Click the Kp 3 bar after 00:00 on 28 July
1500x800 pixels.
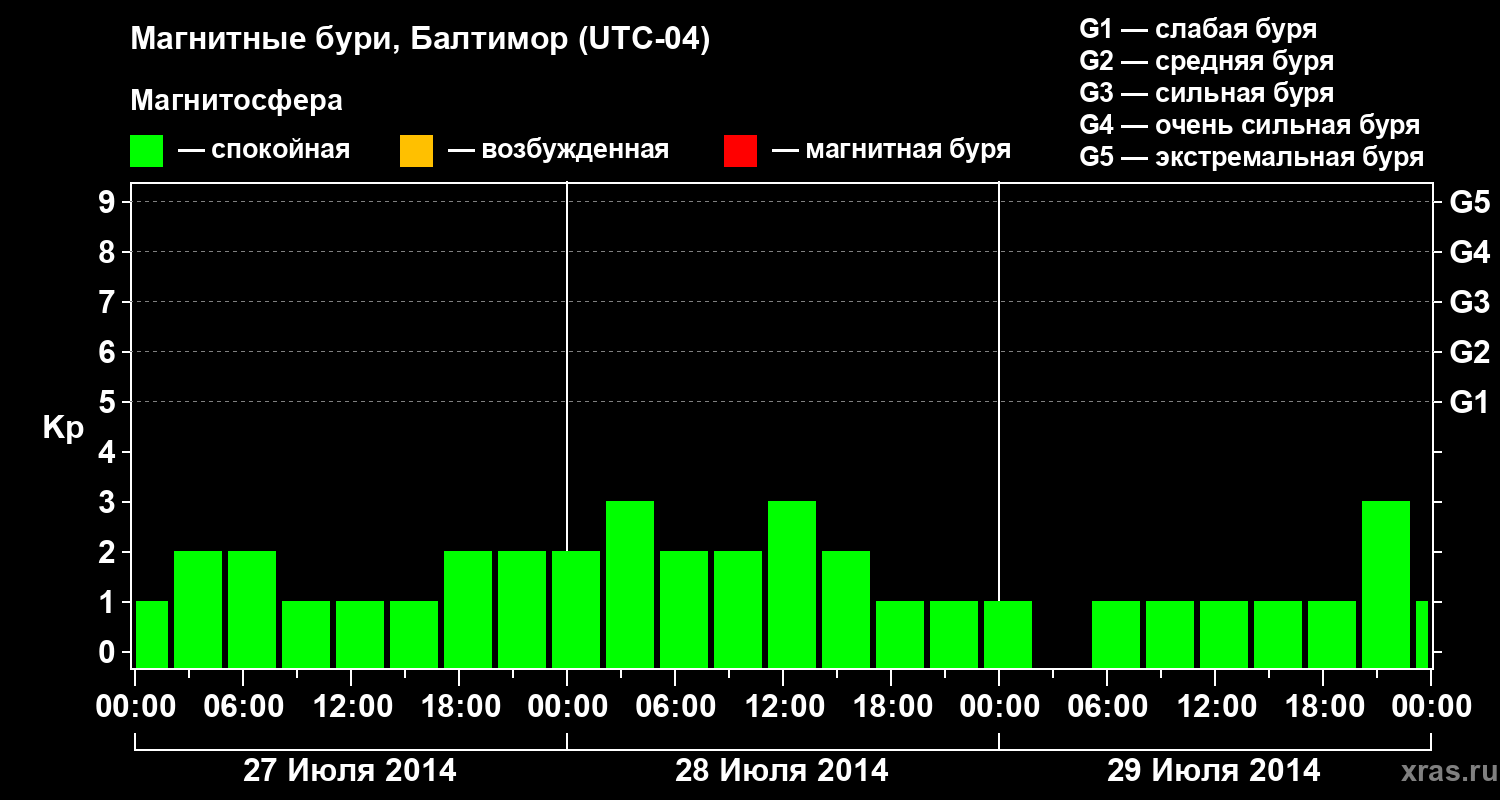pyautogui.click(x=630, y=584)
